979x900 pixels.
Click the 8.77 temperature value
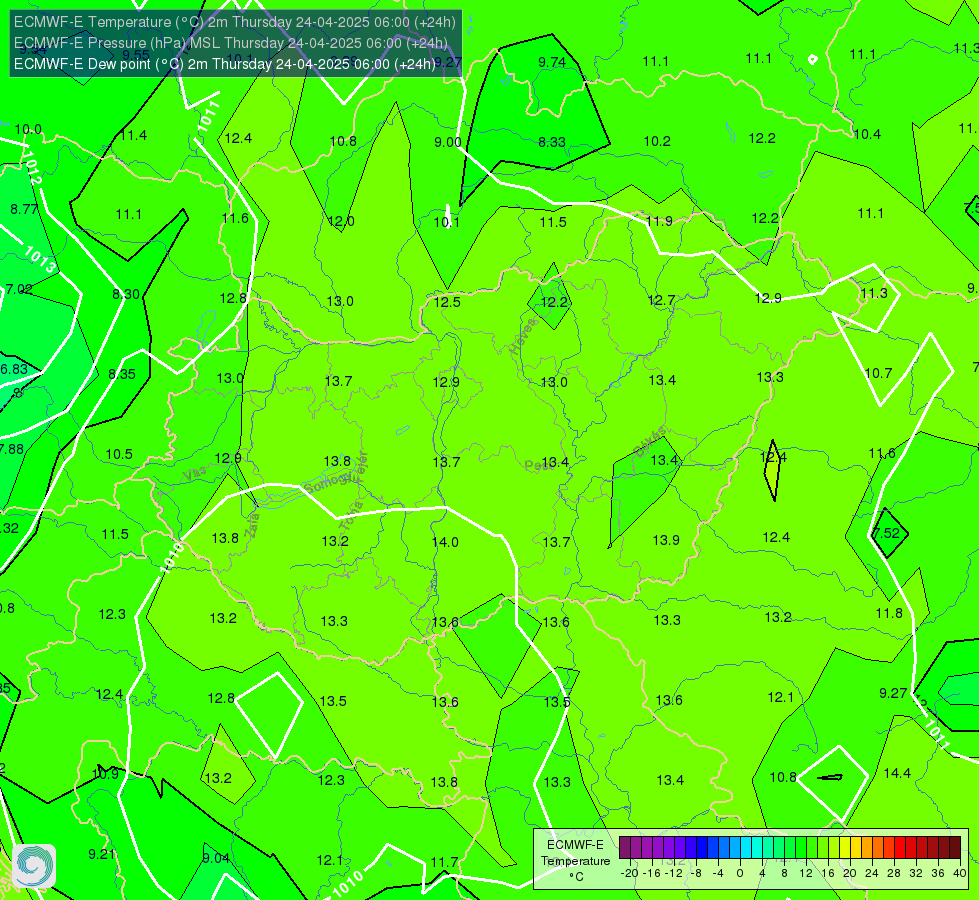click(x=24, y=209)
